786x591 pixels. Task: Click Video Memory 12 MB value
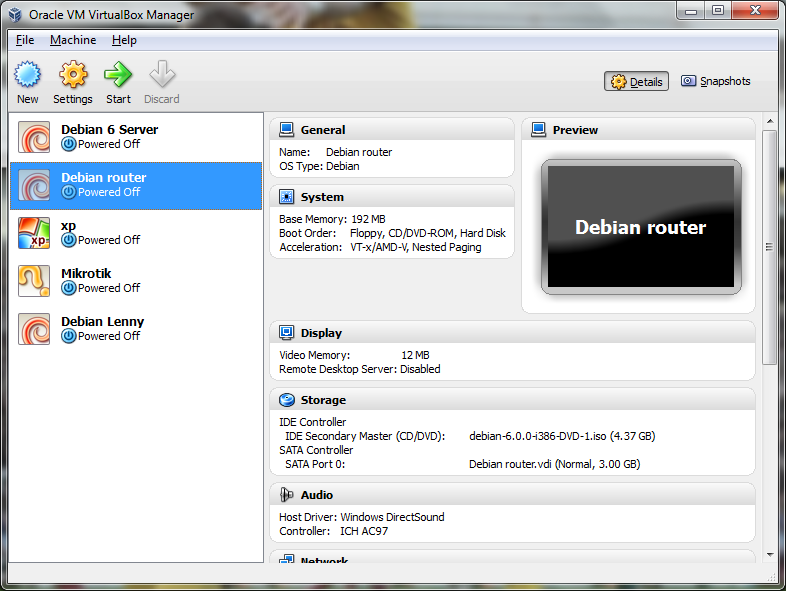(x=415, y=355)
